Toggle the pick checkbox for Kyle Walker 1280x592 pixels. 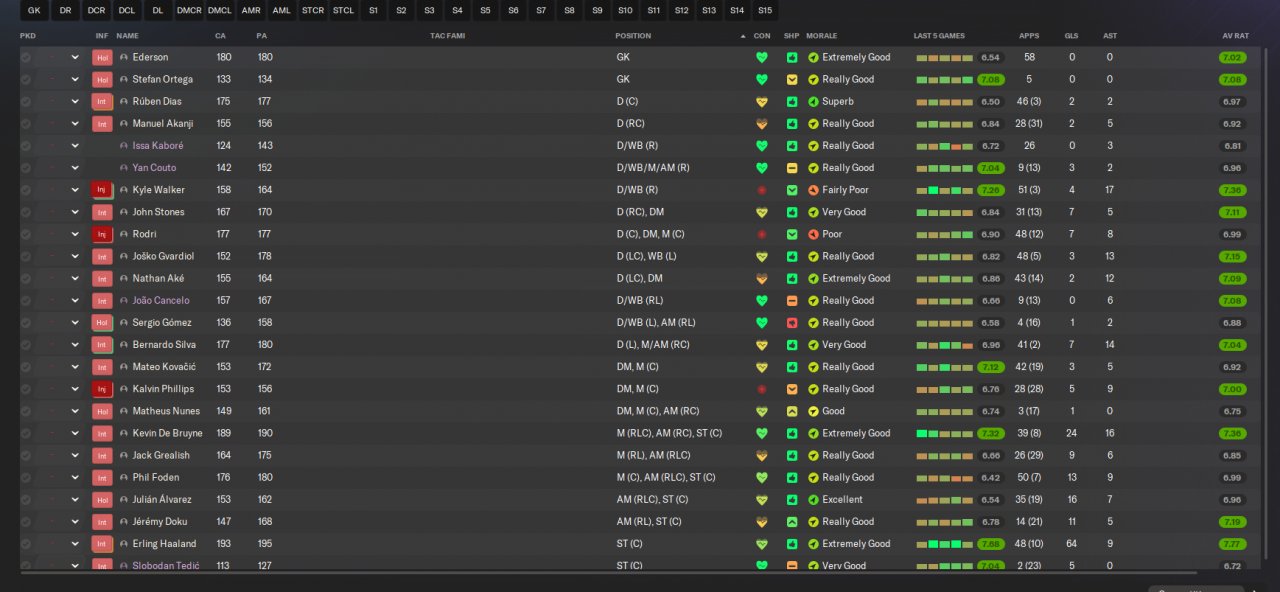(26, 190)
